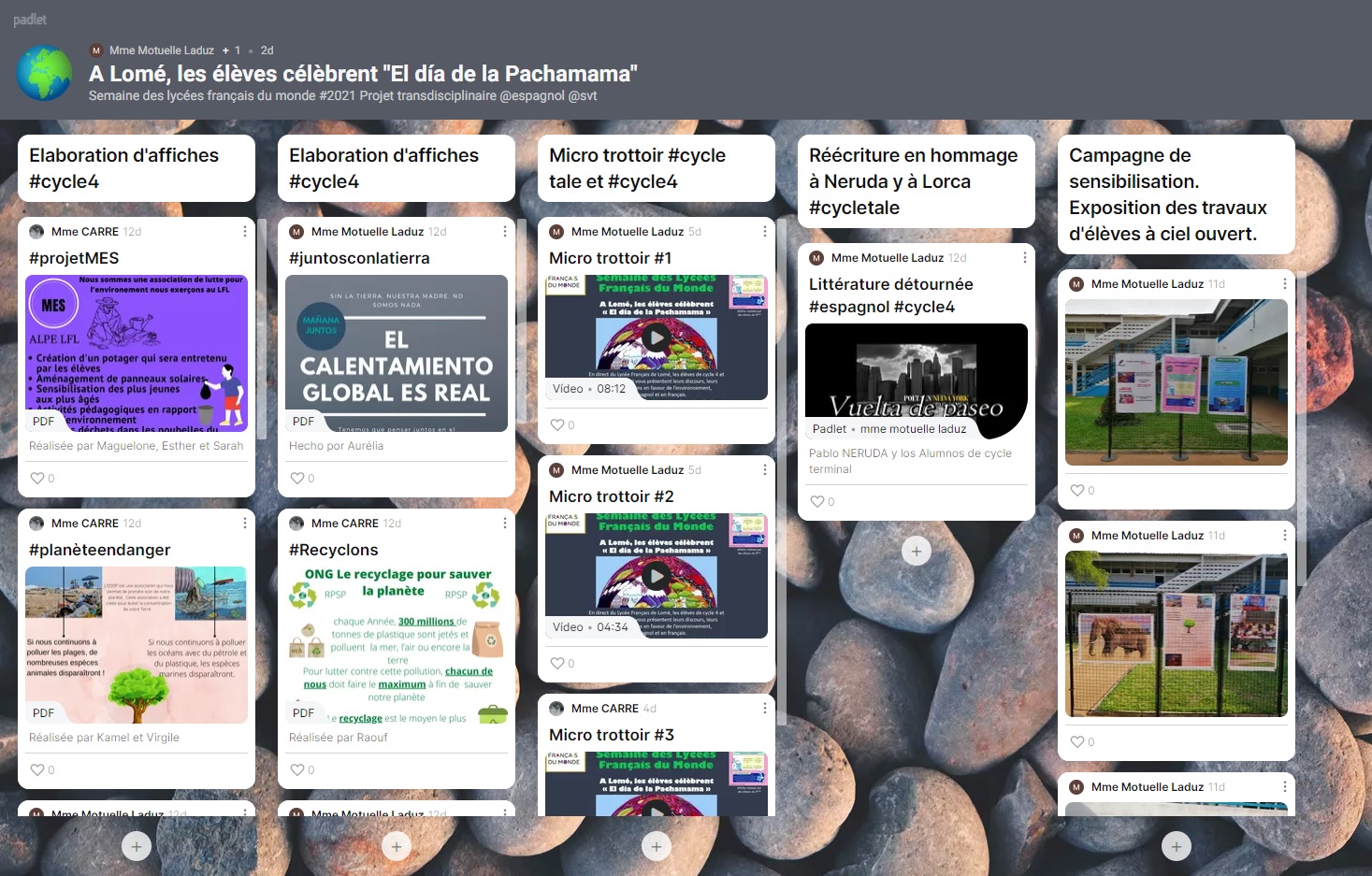Click Mme Motuelle Laduz author avatar in header
The image size is (1372, 876).
pyautogui.click(x=96, y=50)
